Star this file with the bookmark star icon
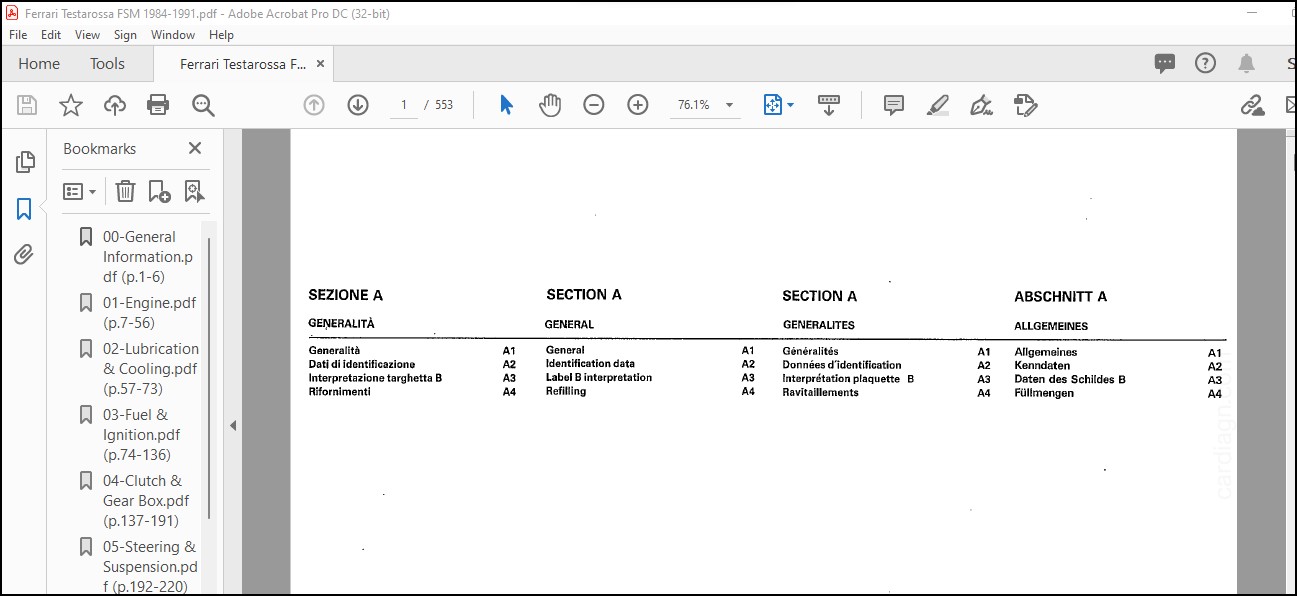This screenshot has height=596, width=1297. 71,105
